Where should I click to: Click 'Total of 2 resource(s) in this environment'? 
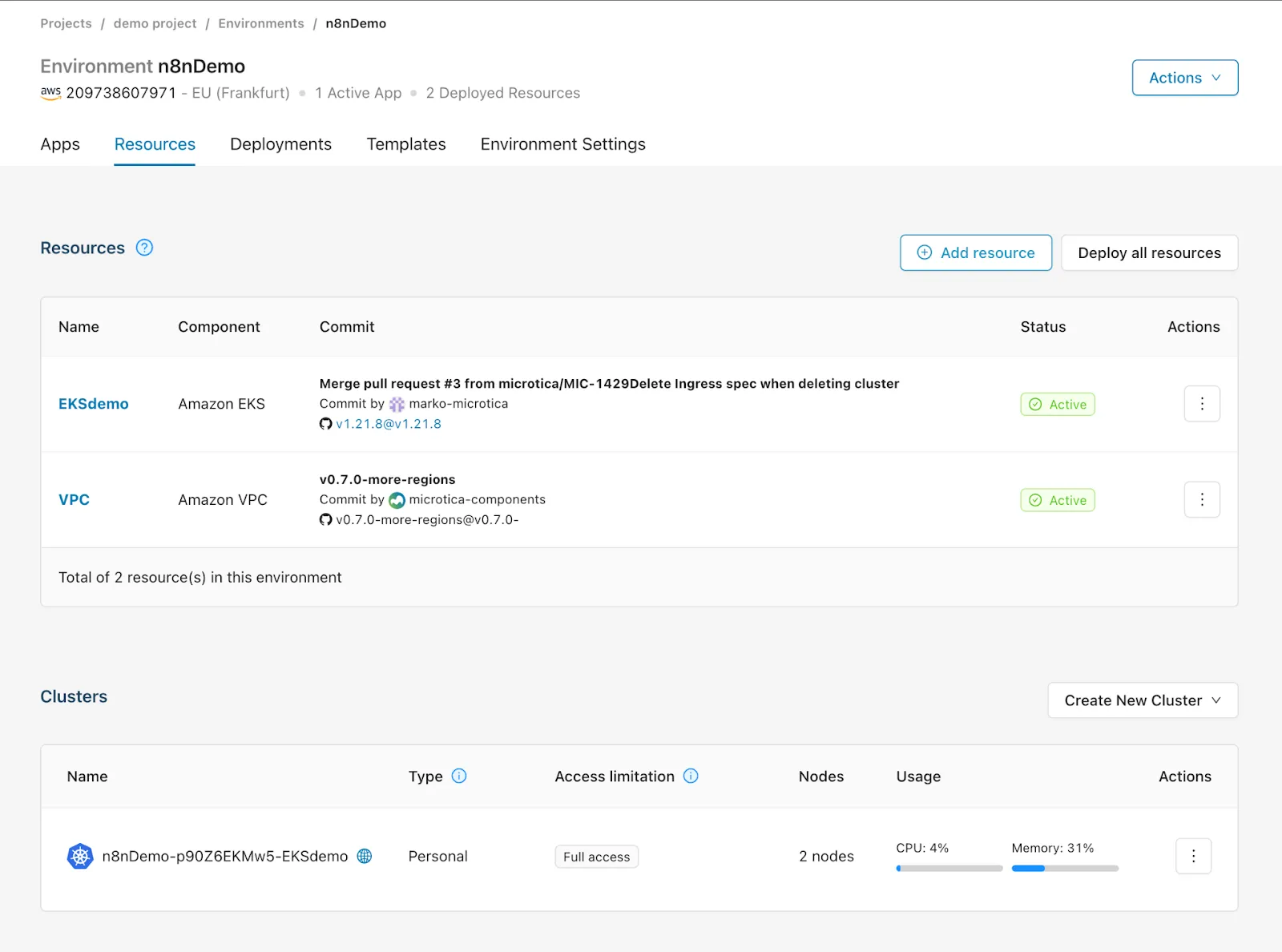tap(200, 577)
